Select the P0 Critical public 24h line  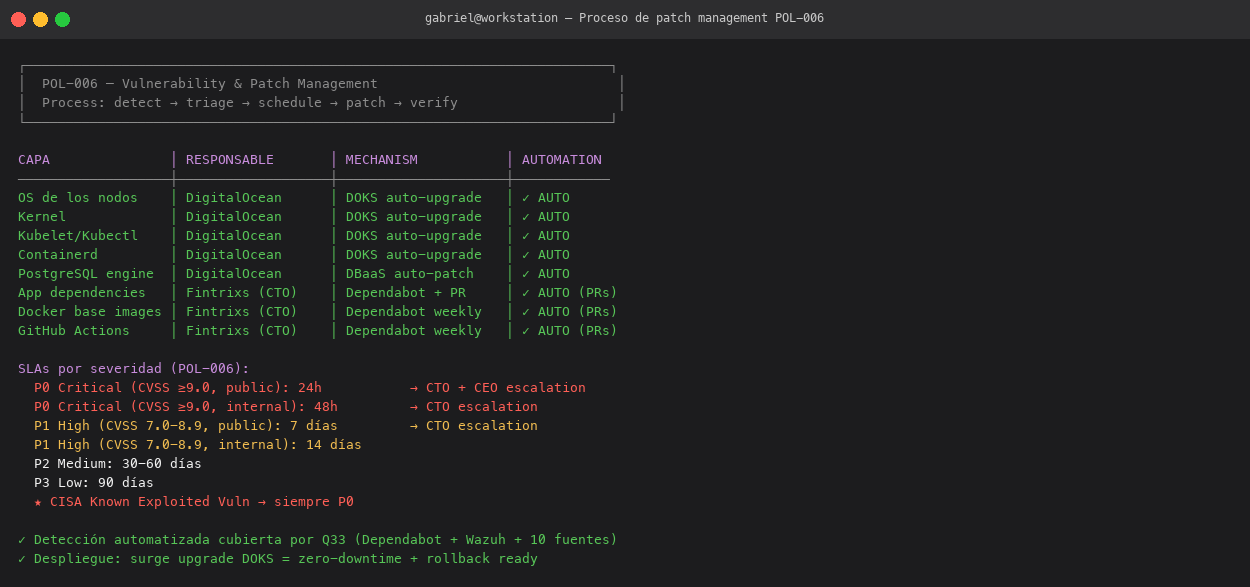178,388
